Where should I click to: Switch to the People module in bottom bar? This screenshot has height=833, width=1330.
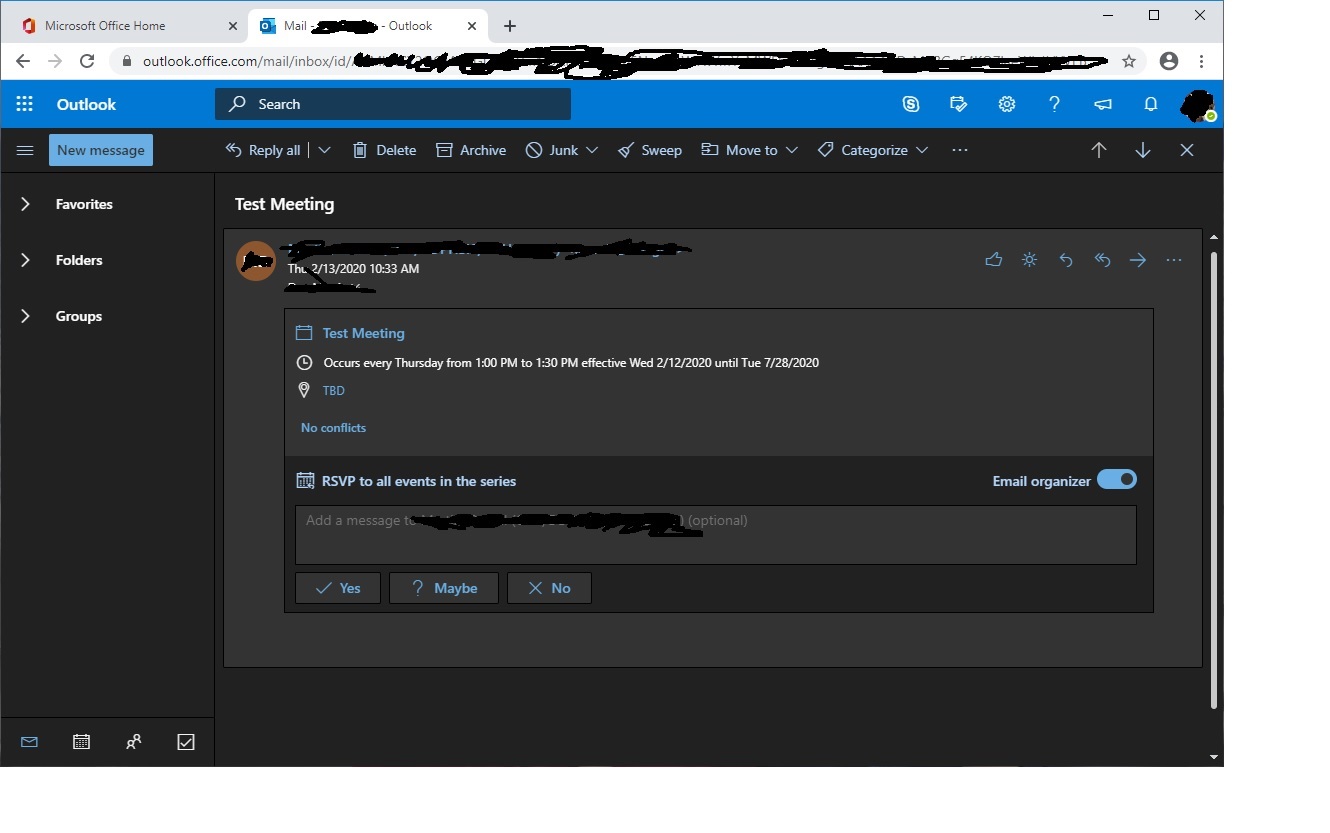coord(133,742)
